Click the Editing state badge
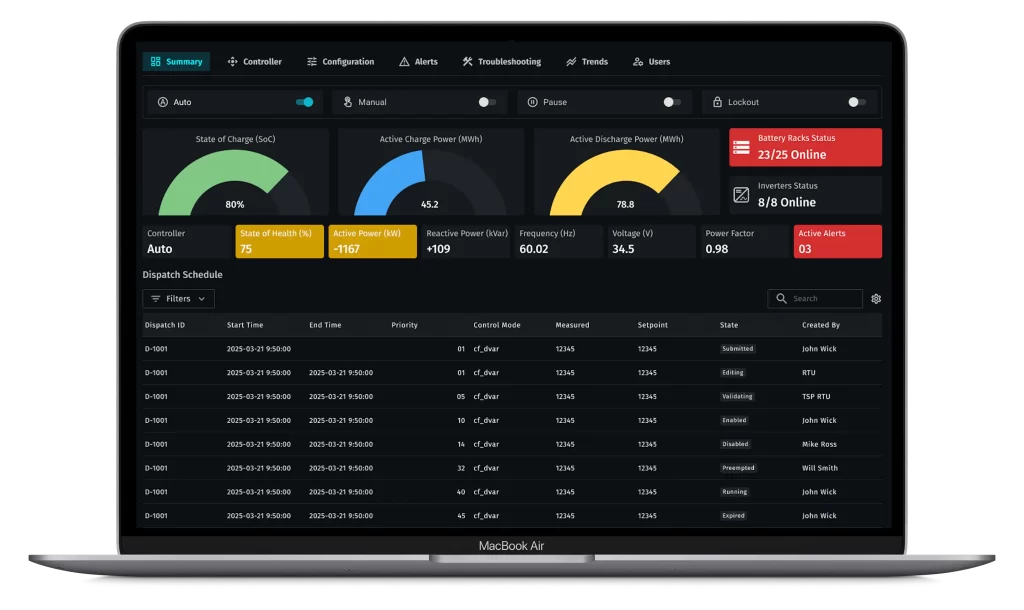This screenshot has width=1024, height=610. [733, 372]
